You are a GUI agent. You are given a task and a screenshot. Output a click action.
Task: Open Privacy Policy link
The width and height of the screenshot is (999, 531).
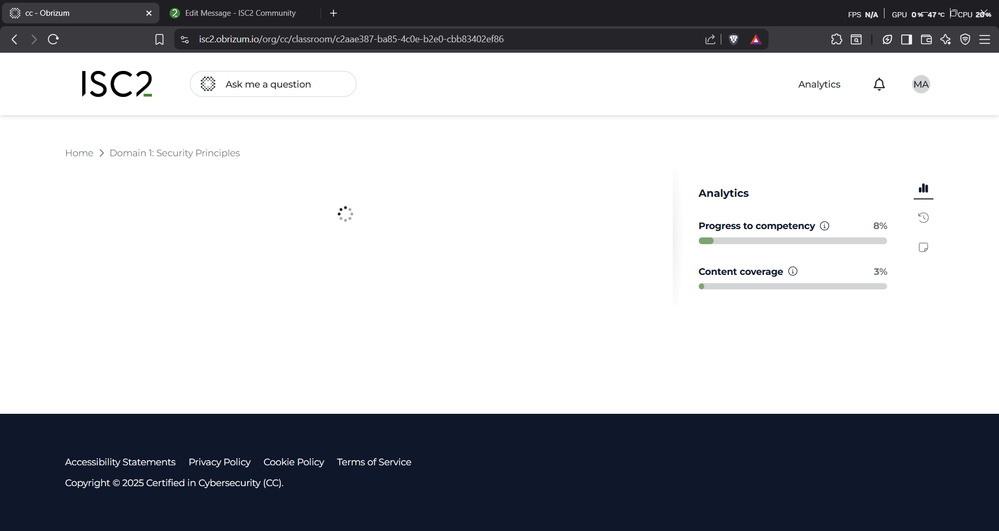coord(219,462)
